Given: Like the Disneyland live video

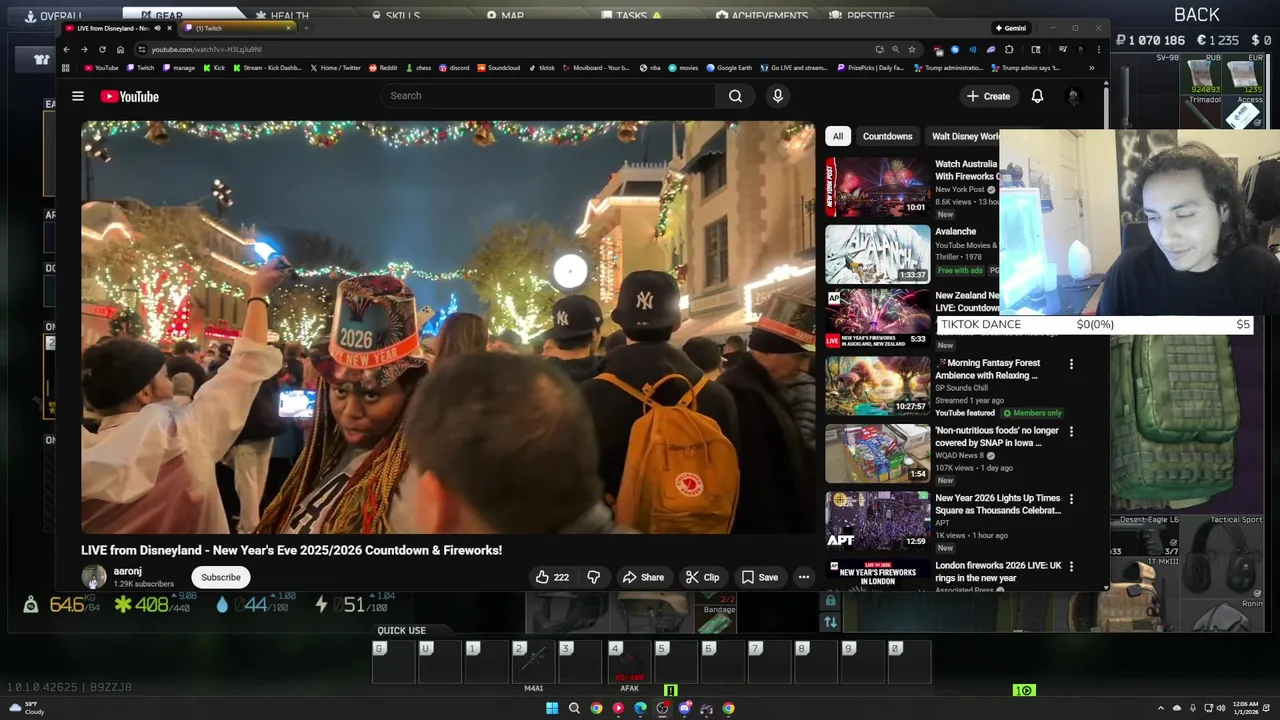Looking at the screenshot, I should [552, 577].
